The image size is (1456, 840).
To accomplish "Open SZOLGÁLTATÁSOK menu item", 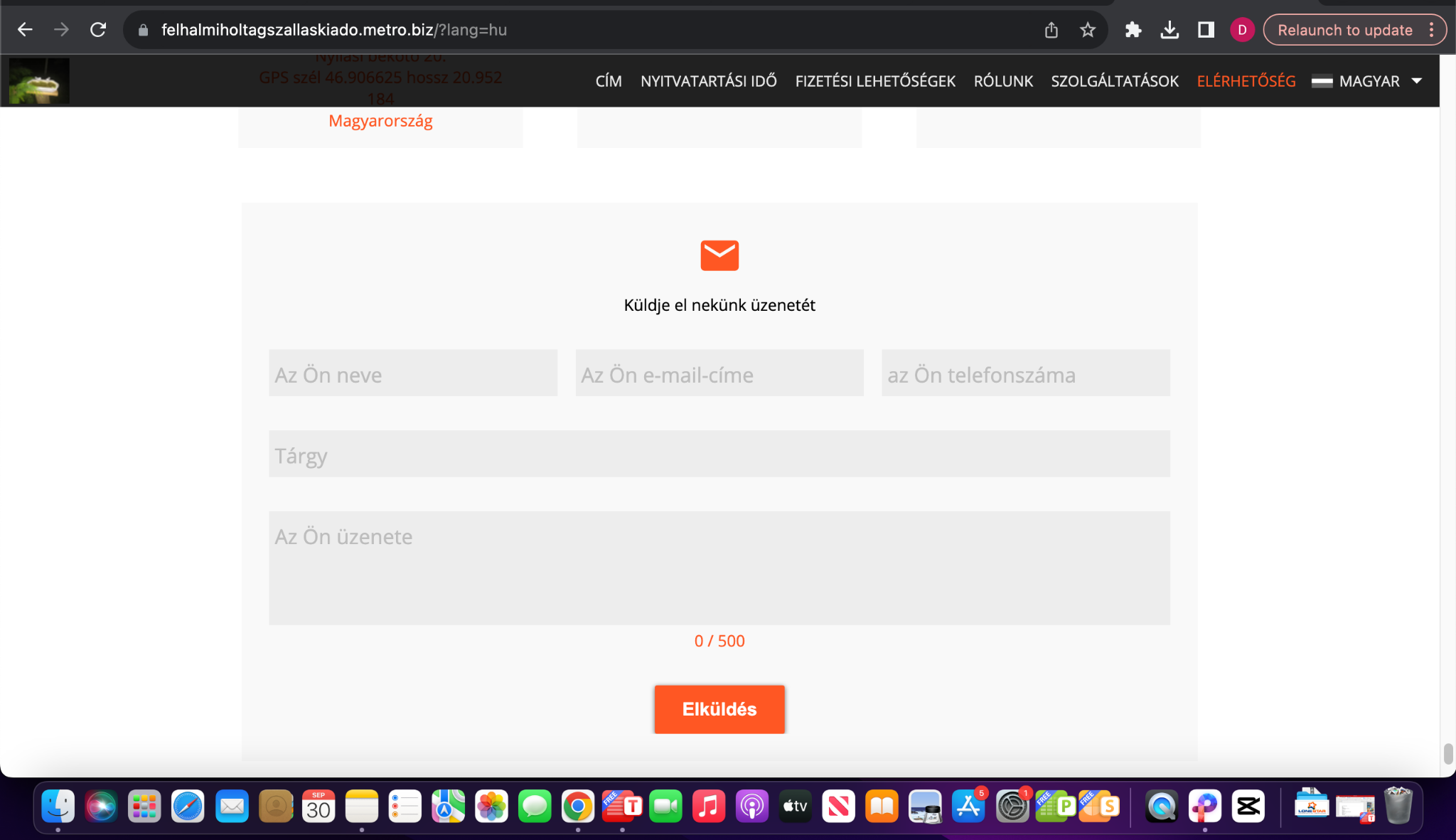I will [x=1115, y=81].
